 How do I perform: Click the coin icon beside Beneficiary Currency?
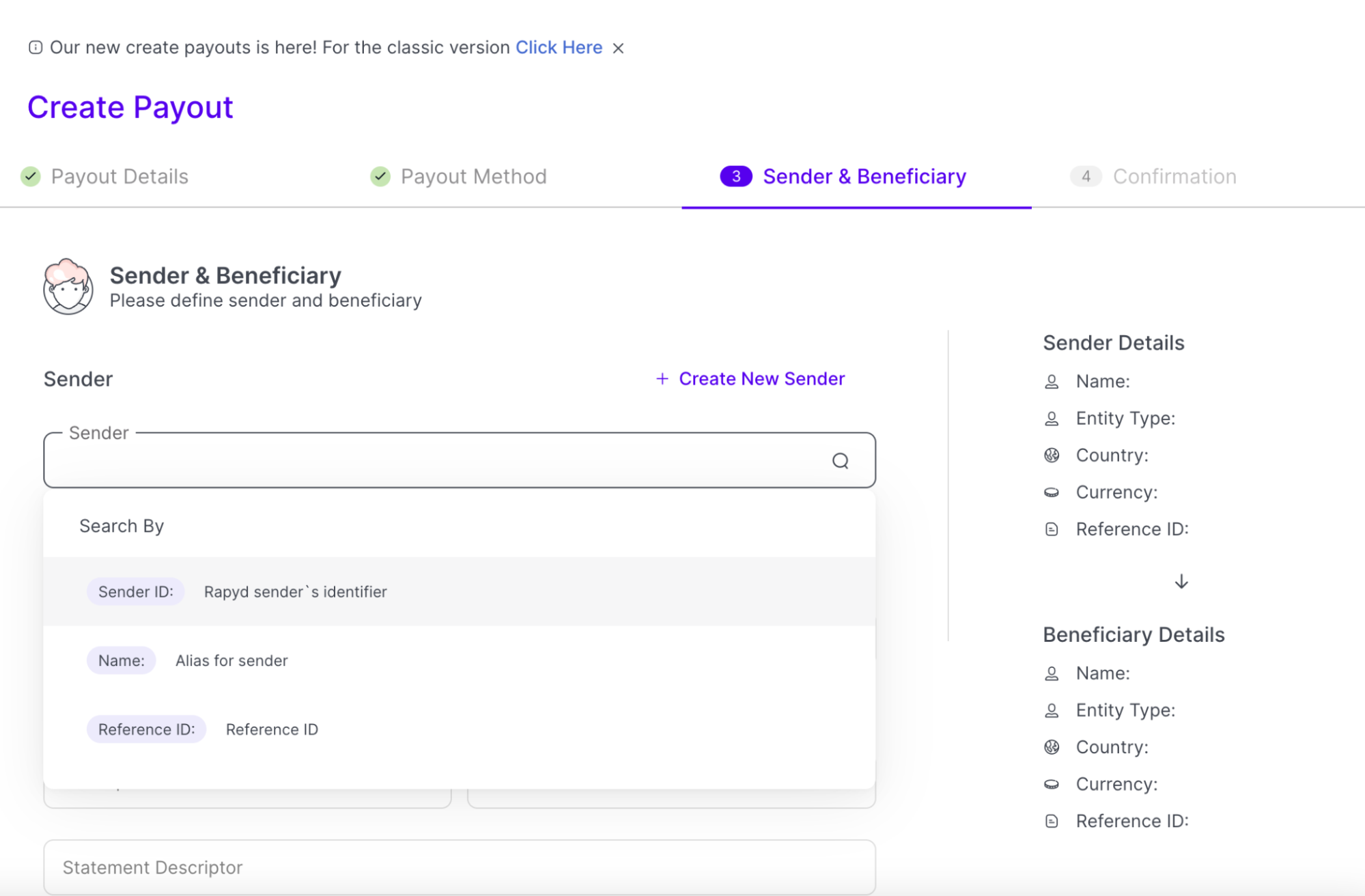click(1052, 784)
